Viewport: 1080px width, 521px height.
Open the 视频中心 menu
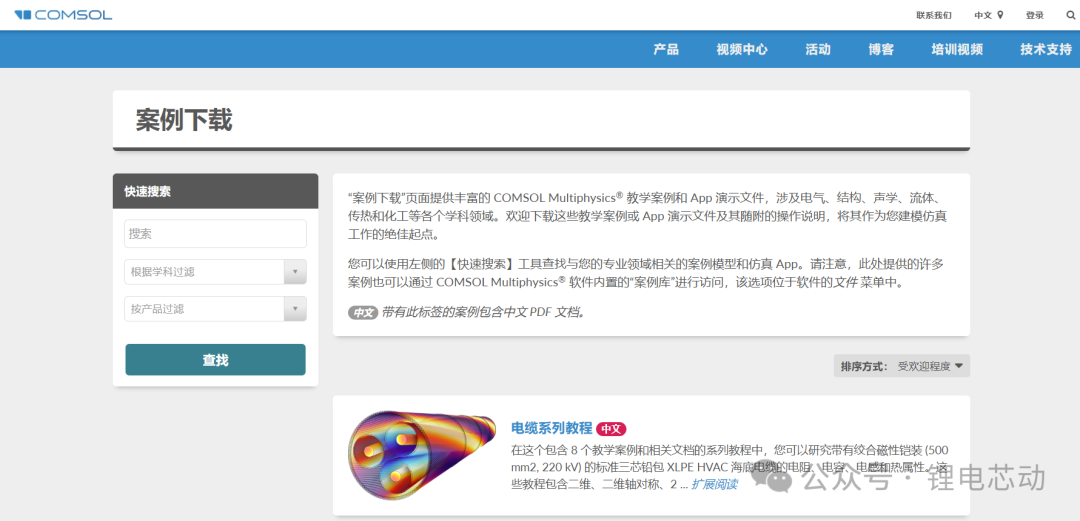[x=742, y=49]
